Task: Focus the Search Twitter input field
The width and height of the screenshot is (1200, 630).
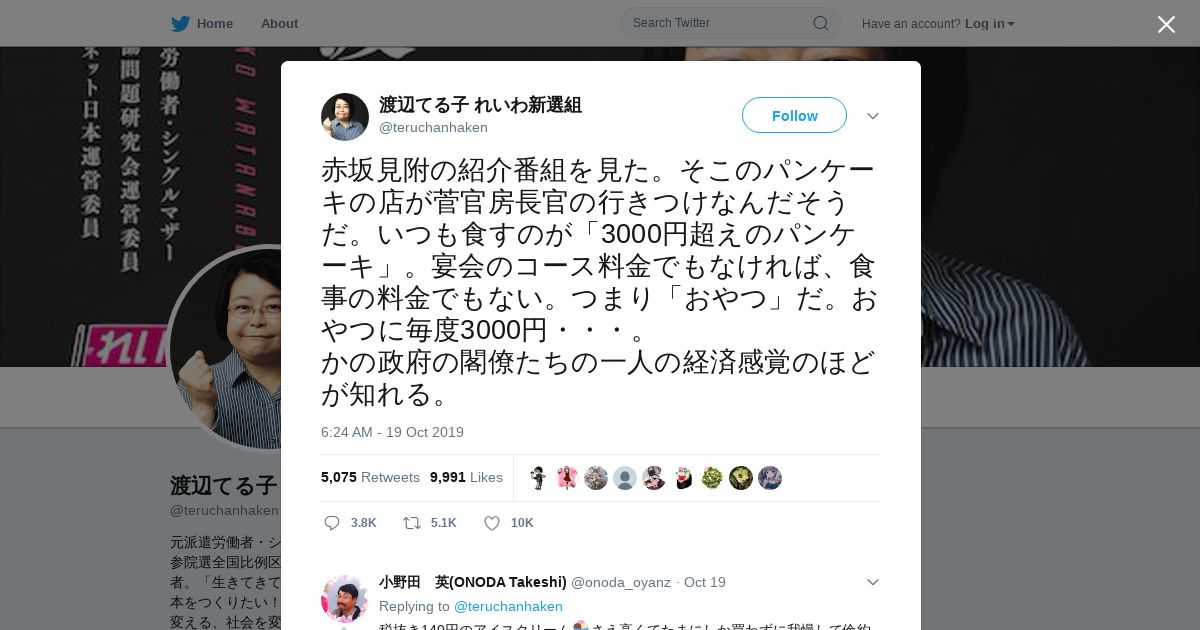Action: coord(720,23)
